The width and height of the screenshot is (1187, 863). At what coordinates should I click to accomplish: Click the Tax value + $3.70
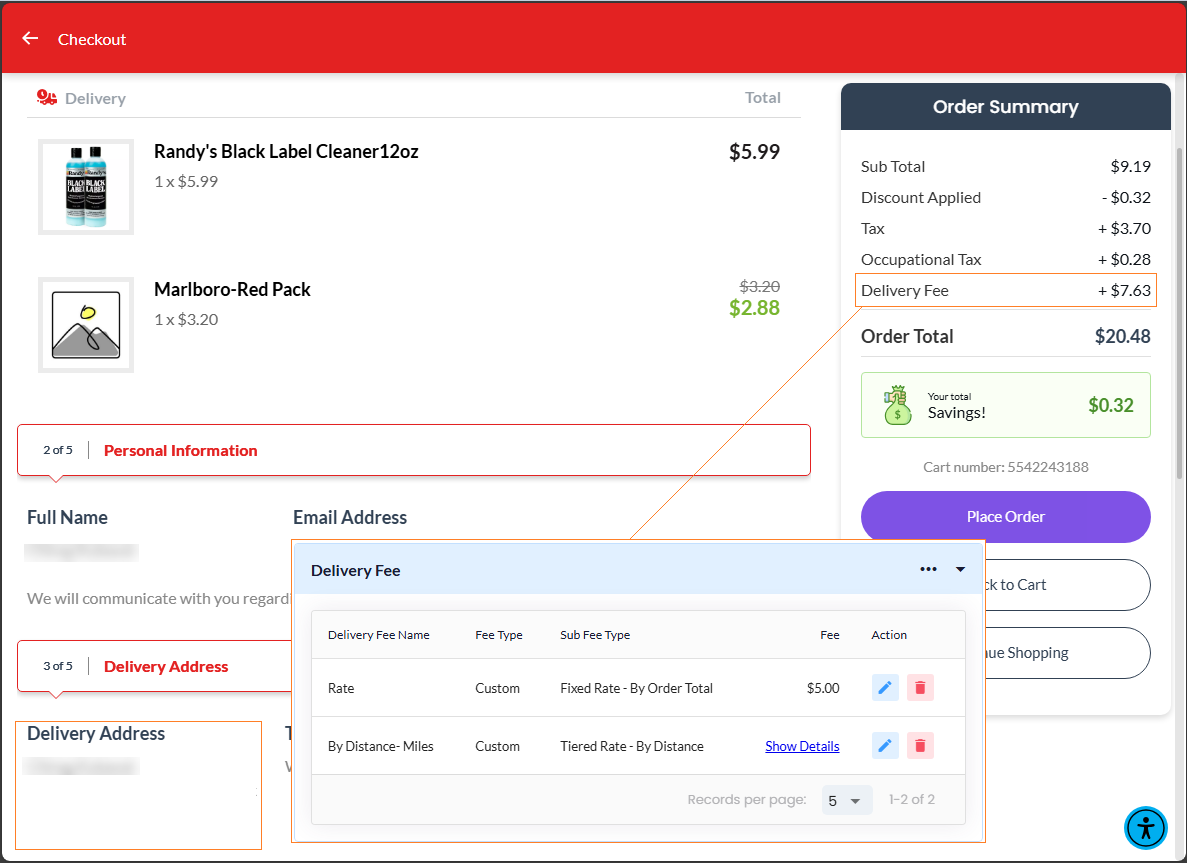coord(1124,229)
